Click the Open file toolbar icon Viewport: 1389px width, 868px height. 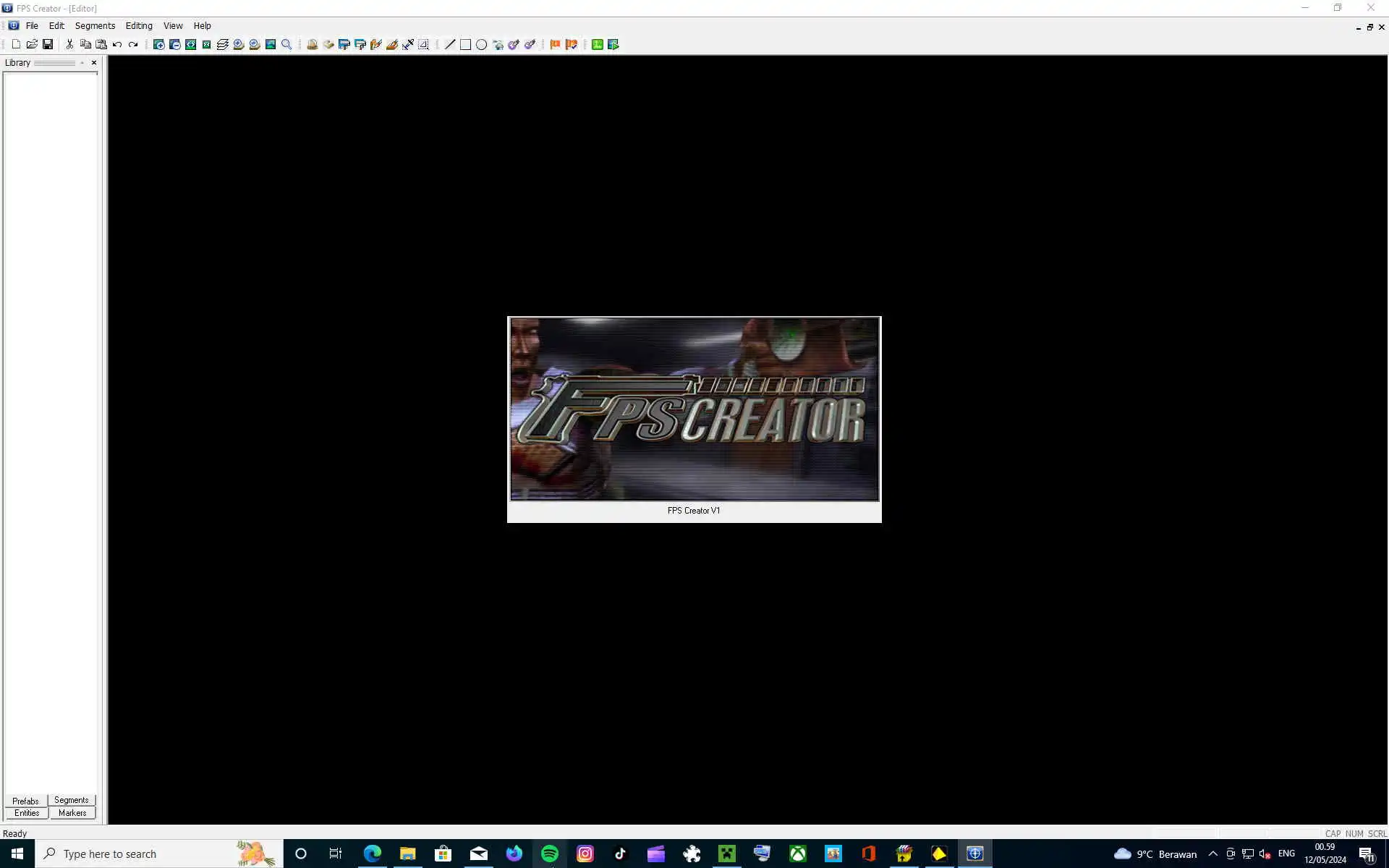32,44
